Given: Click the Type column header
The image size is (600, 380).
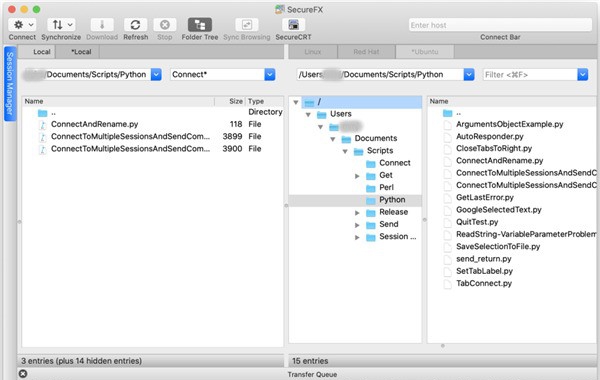Looking at the screenshot, I should (x=264, y=101).
